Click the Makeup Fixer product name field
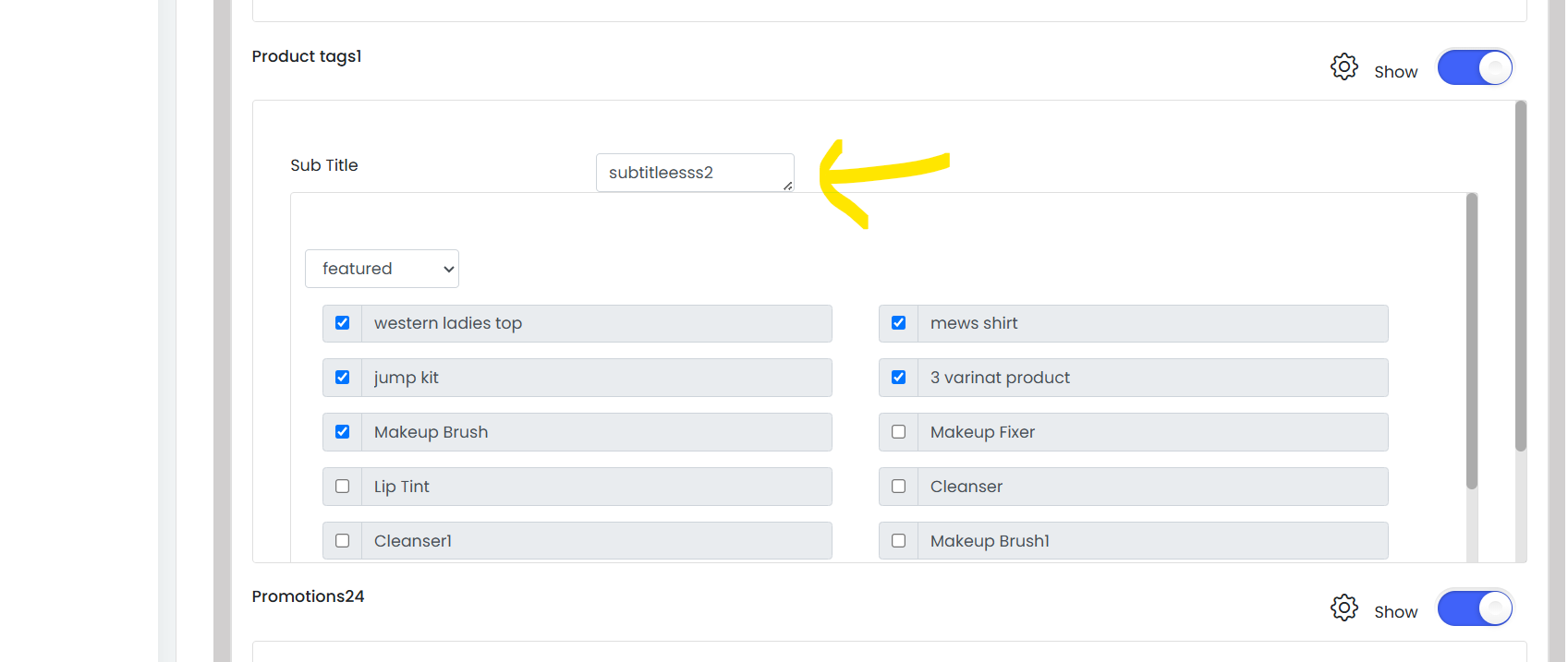 pyautogui.click(x=1152, y=432)
